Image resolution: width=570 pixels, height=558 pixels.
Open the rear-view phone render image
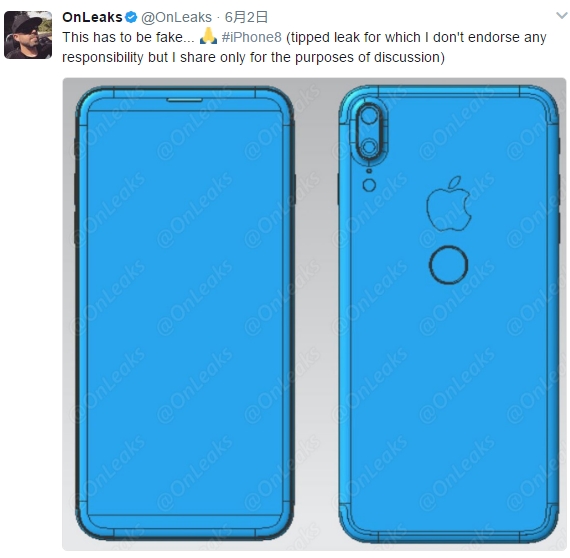tap(449, 314)
